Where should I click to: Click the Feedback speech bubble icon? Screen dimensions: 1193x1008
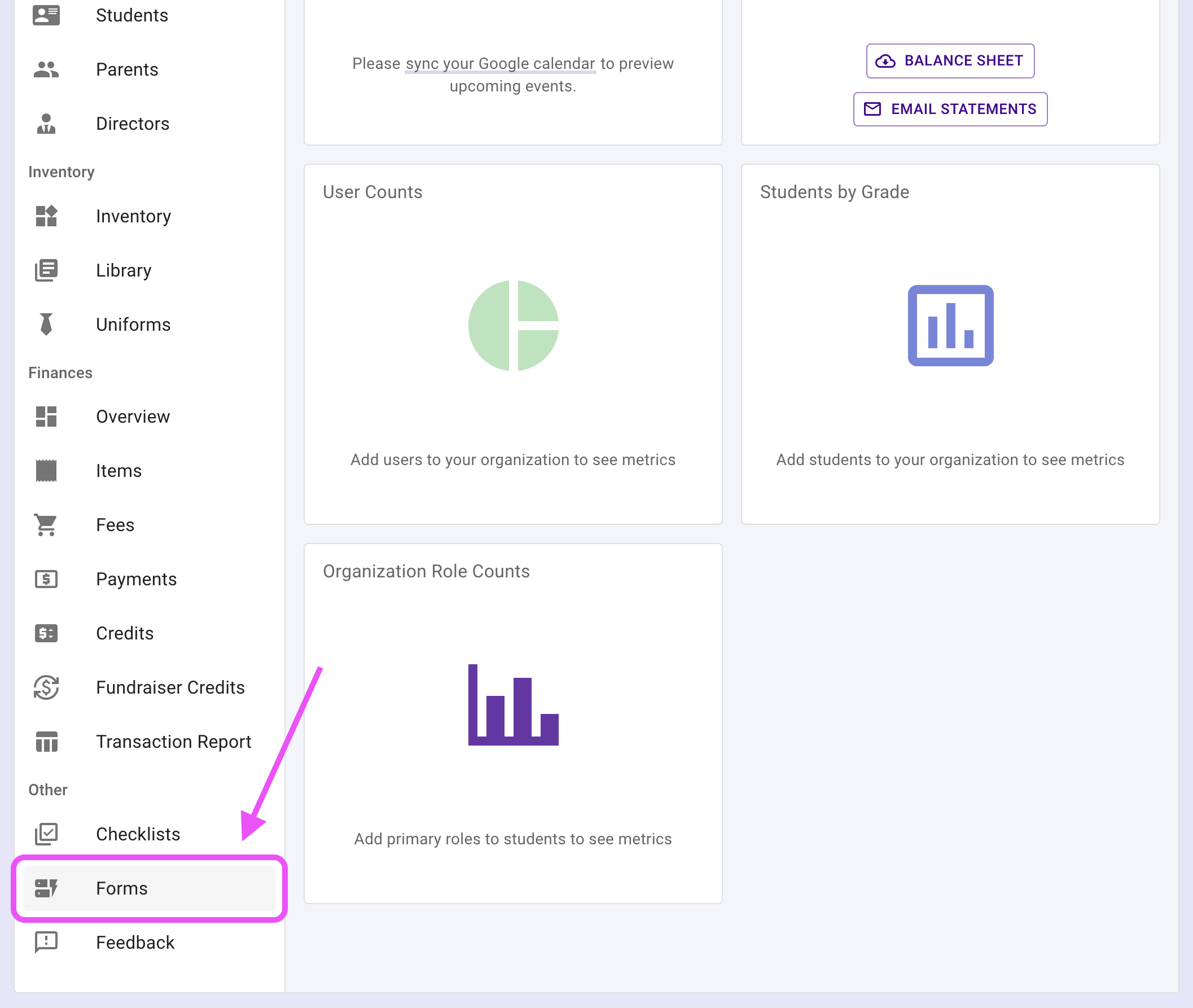[x=46, y=943]
